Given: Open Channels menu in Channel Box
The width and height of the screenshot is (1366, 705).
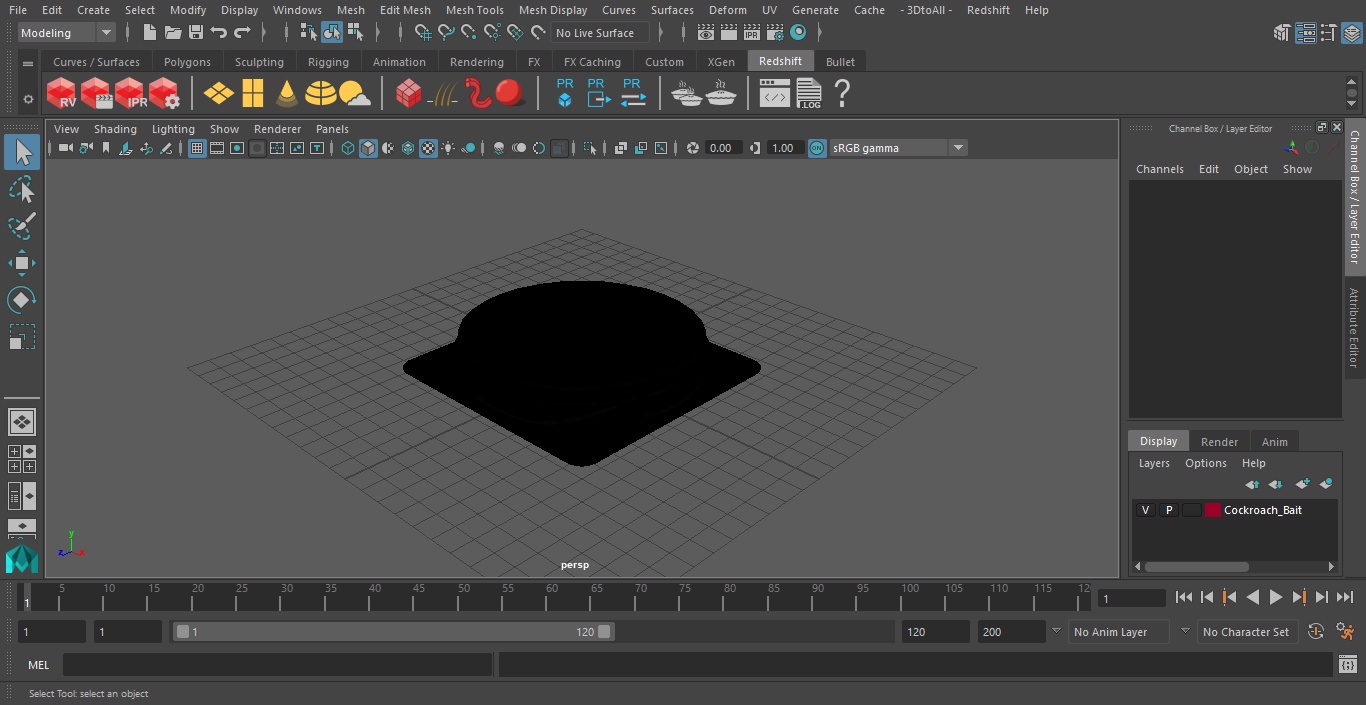Looking at the screenshot, I should tap(1159, 169).
